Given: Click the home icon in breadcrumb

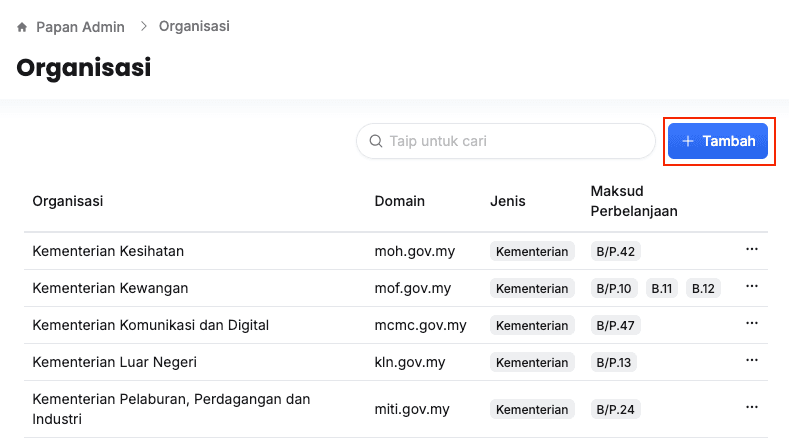Looking at the screenshot, I should click(22, 27).
